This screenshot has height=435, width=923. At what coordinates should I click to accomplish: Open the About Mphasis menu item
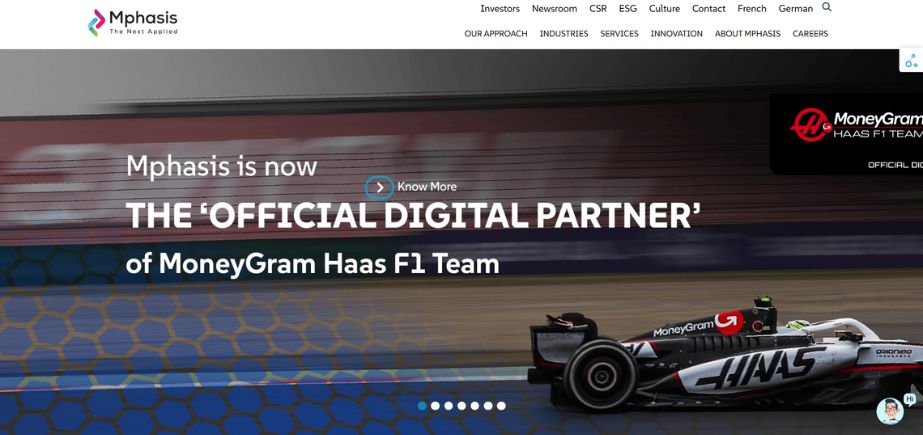(748, 34)
